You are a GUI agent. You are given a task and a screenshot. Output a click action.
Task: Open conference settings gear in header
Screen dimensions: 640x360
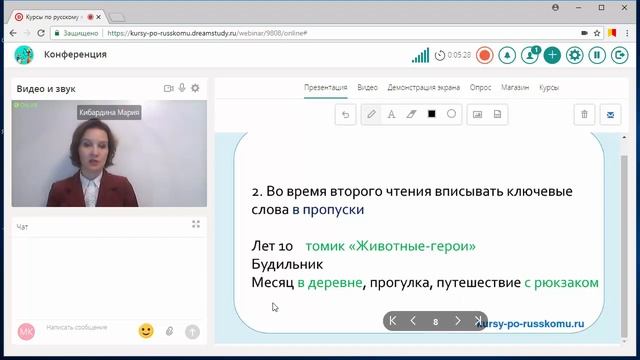tap(574, 55)
